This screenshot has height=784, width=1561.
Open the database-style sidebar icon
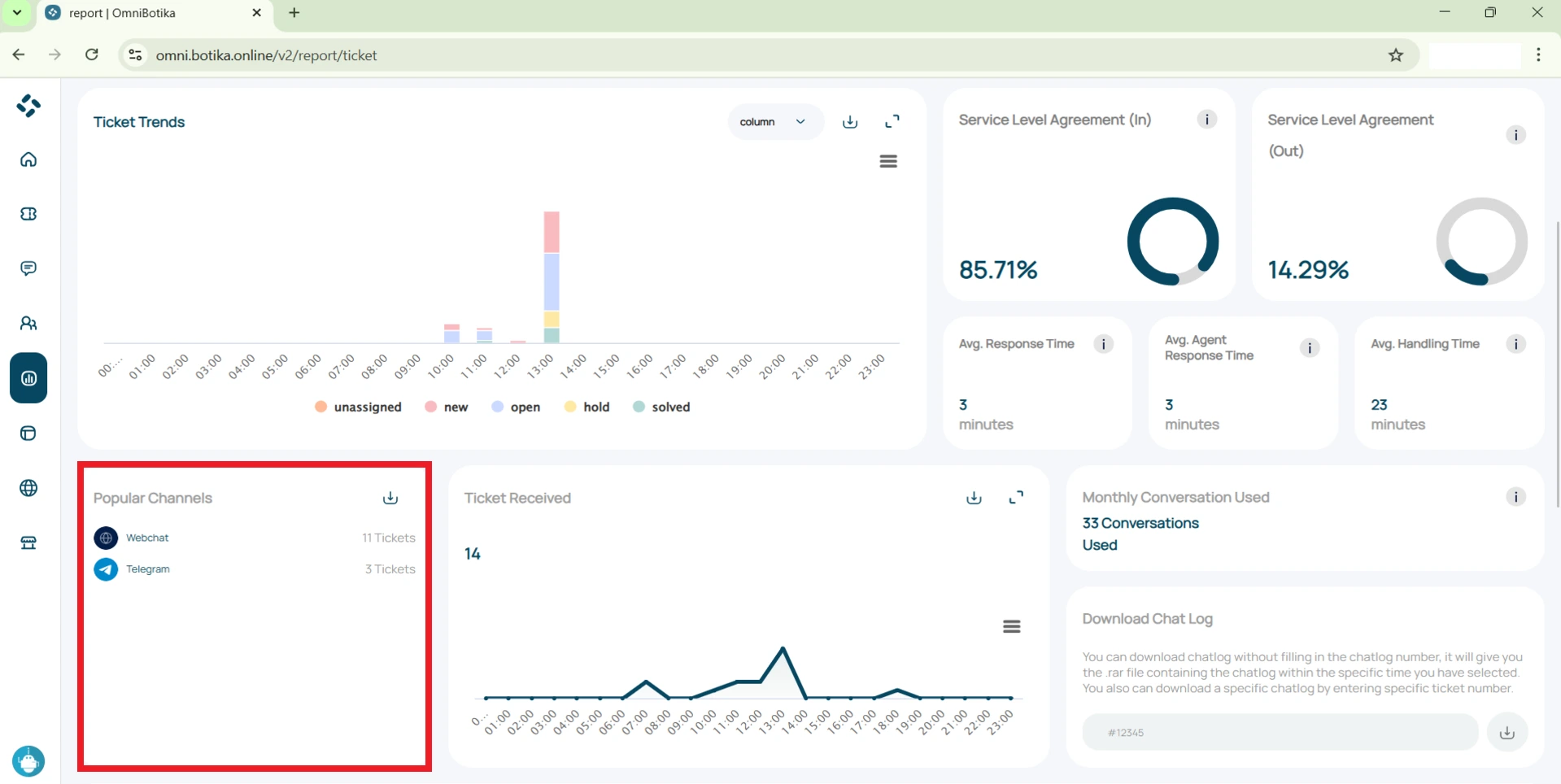pos(28,433)
